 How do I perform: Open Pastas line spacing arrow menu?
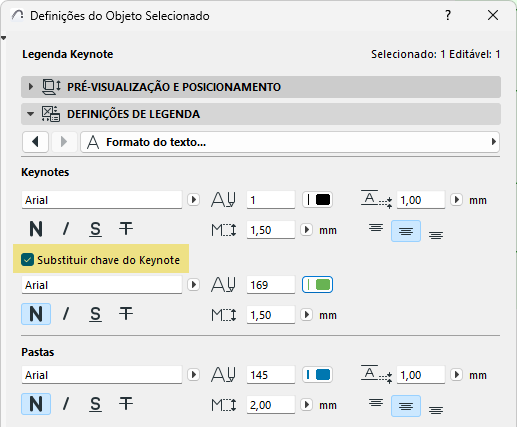[x=456, y=375]
